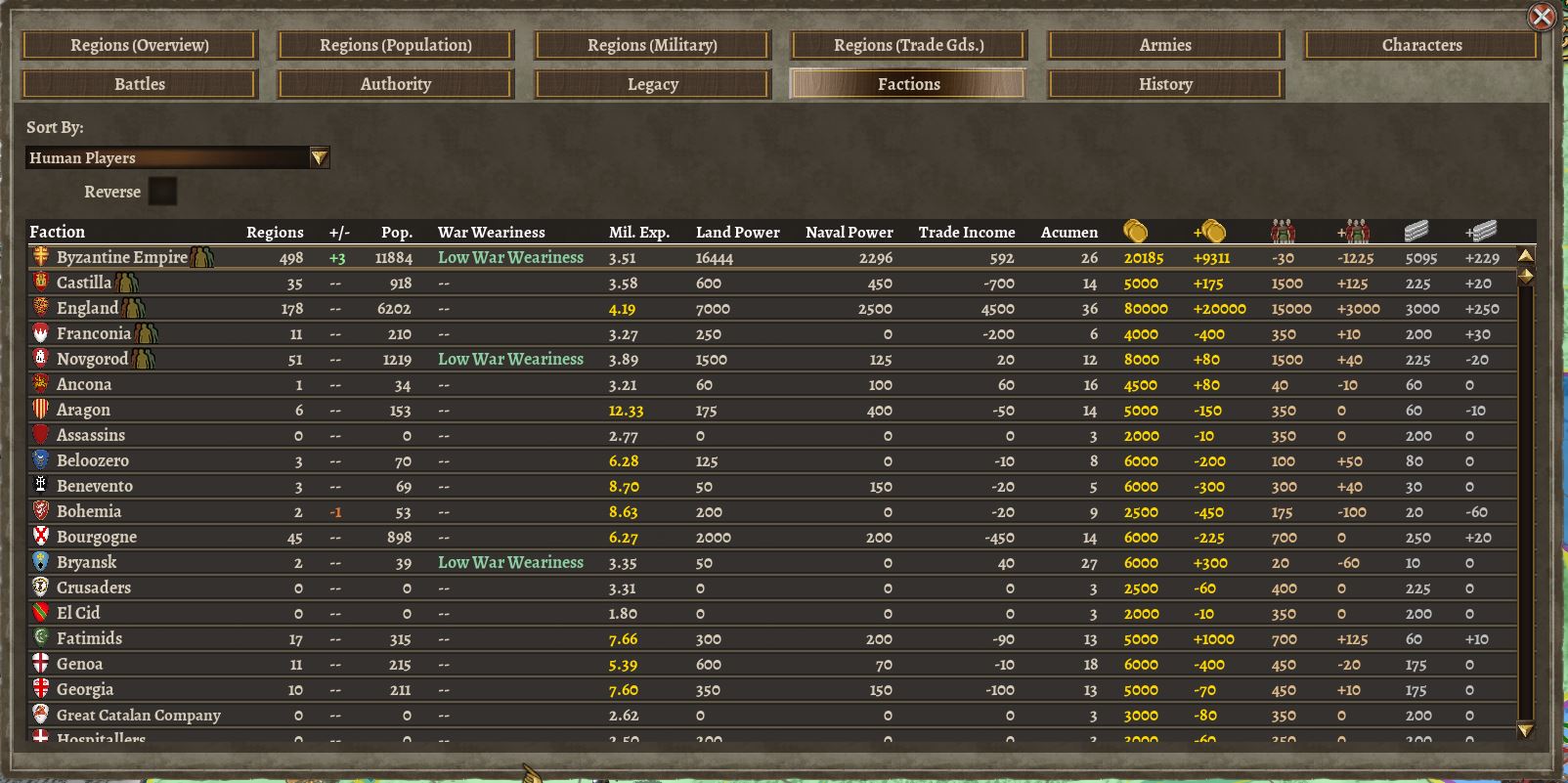Toggle the Reverse sort checkbox
The image size is (1568, 783).
[x=162, y=192]
